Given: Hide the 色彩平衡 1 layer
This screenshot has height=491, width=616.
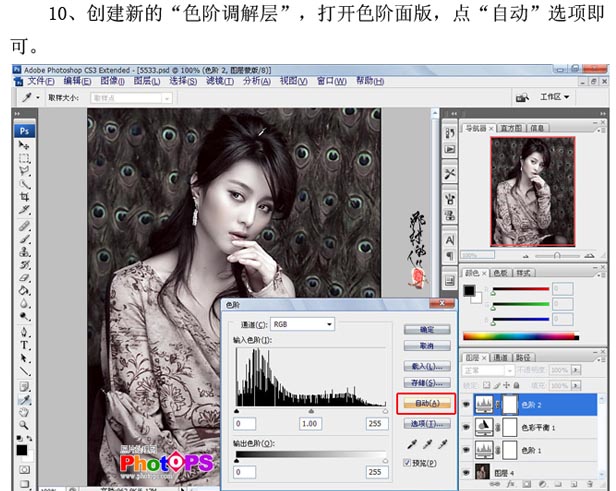Looking at the screenshot, I should 466,427.
